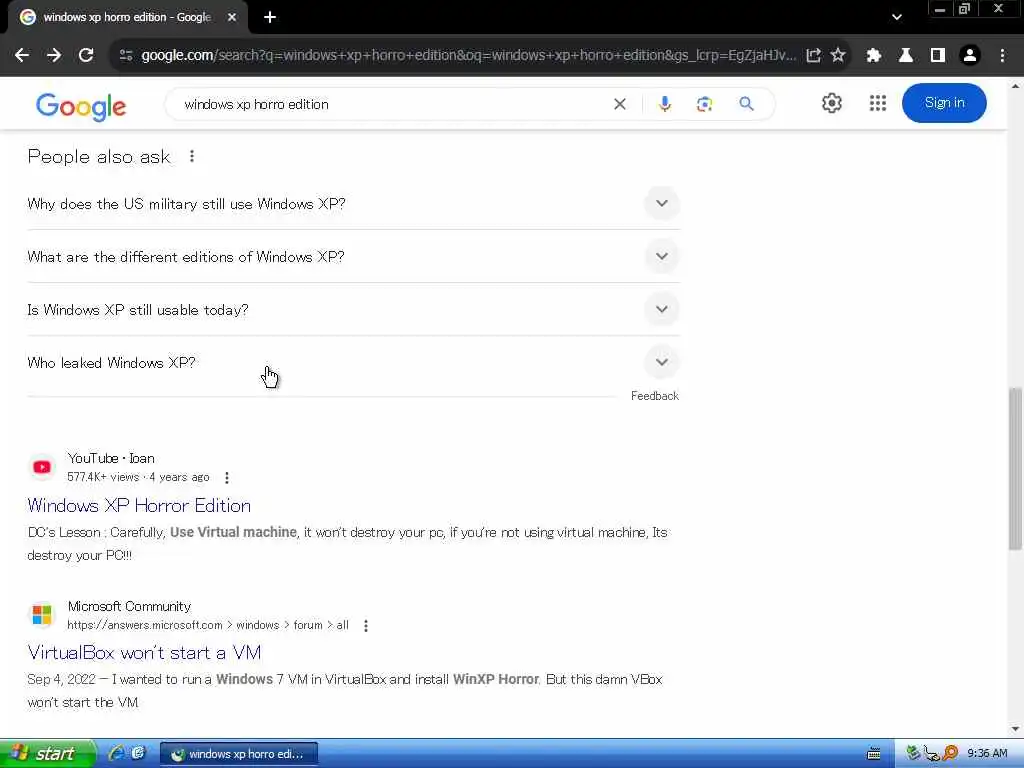
Task: Click the Google search text field
Action: [x=392, y=104]
